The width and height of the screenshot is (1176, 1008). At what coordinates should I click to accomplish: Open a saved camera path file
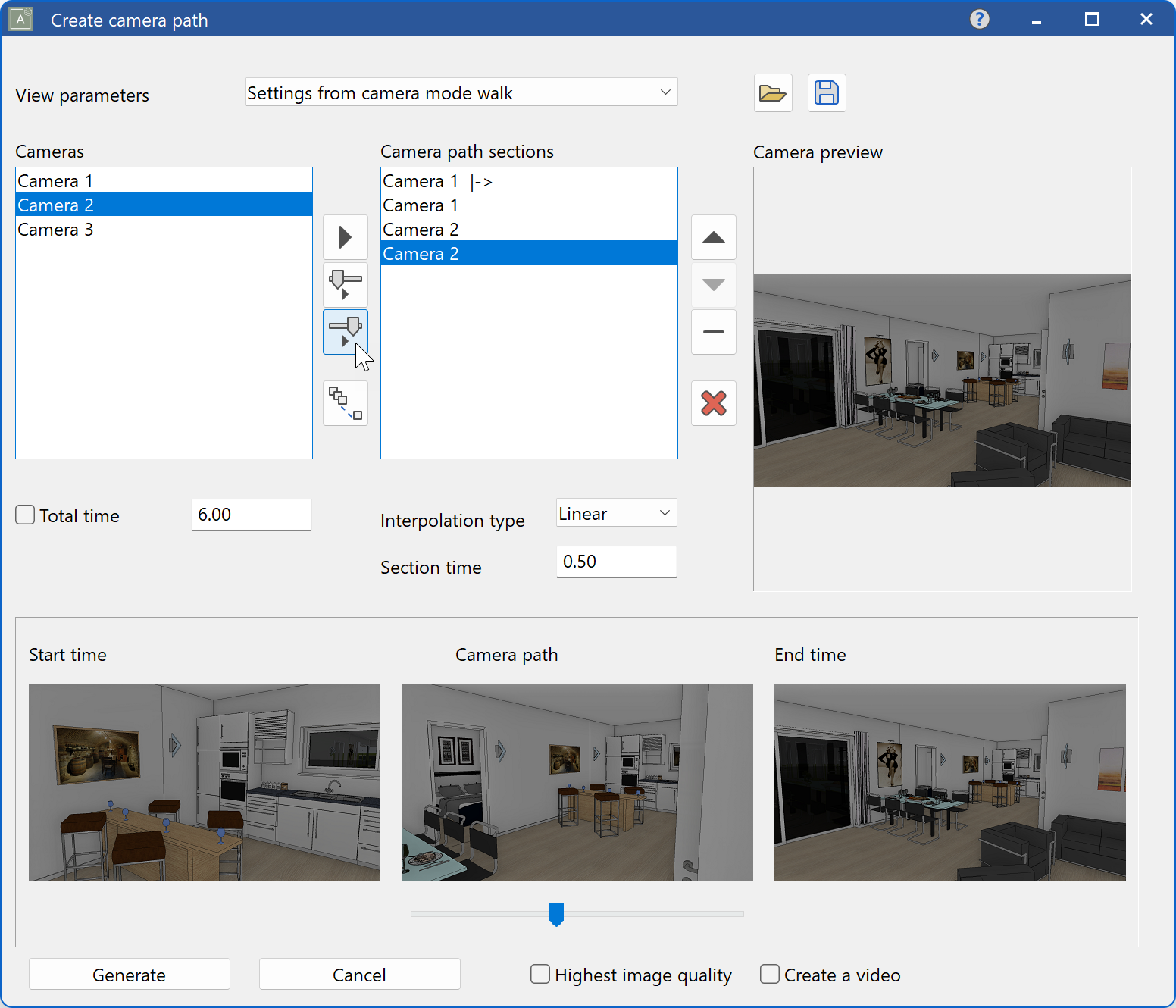pos(772,93)
